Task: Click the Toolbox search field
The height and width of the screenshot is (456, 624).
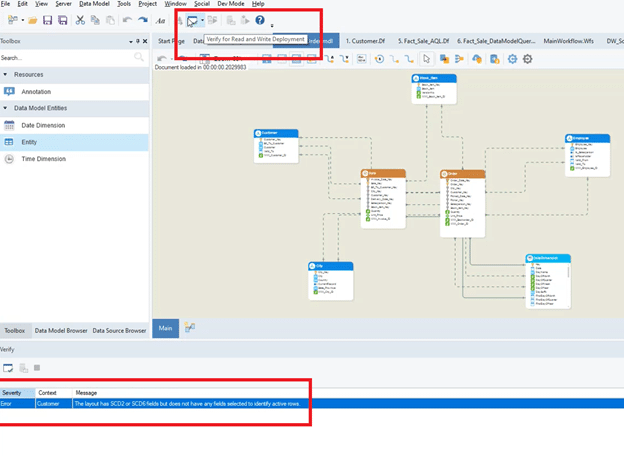Action: point(68,58)
